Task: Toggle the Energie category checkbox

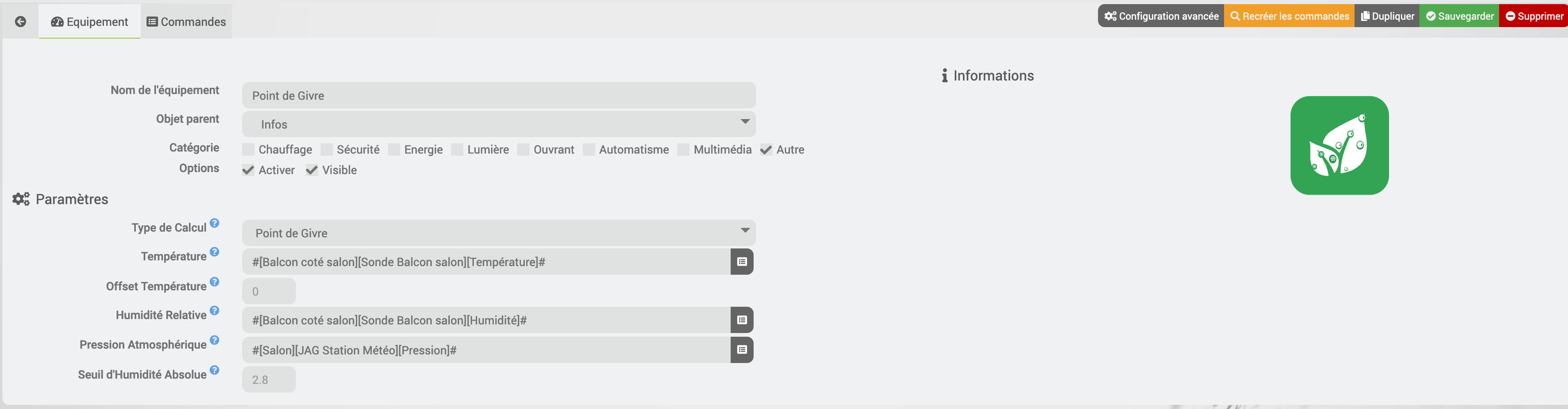Action: [394, 150]
